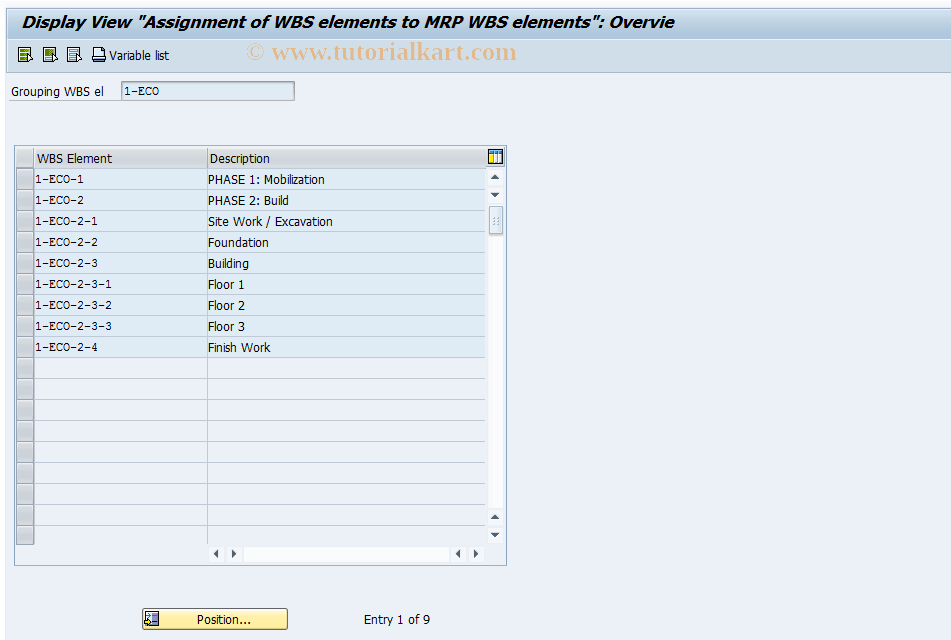
Task: Open the table column configuration icon
Action: coord(494,156)
